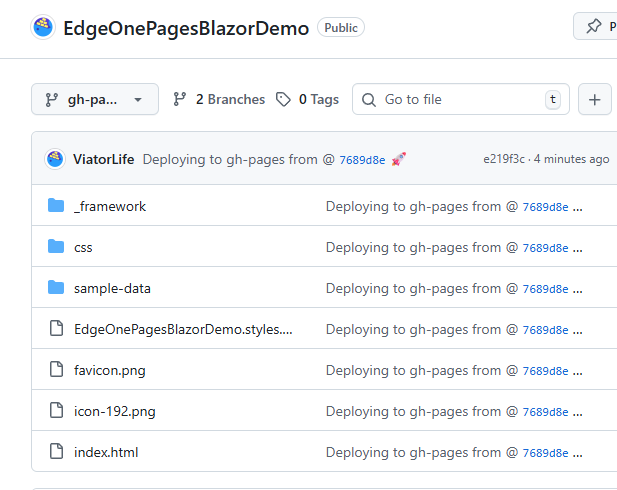The height and width of the screenshot is (490, 617).
Task: View the 0 Tags list
Action: coord(307,99)
